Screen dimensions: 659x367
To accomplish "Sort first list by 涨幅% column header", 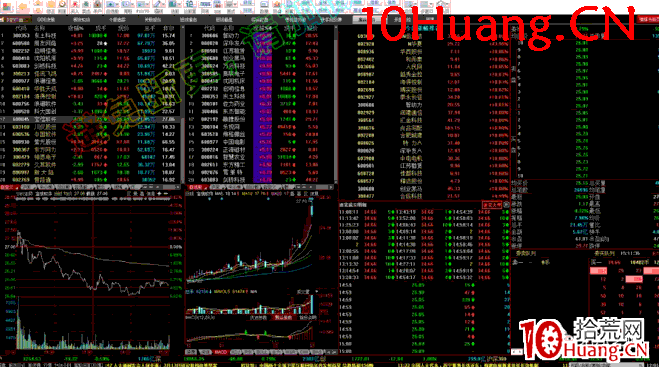I will point(76,29).
